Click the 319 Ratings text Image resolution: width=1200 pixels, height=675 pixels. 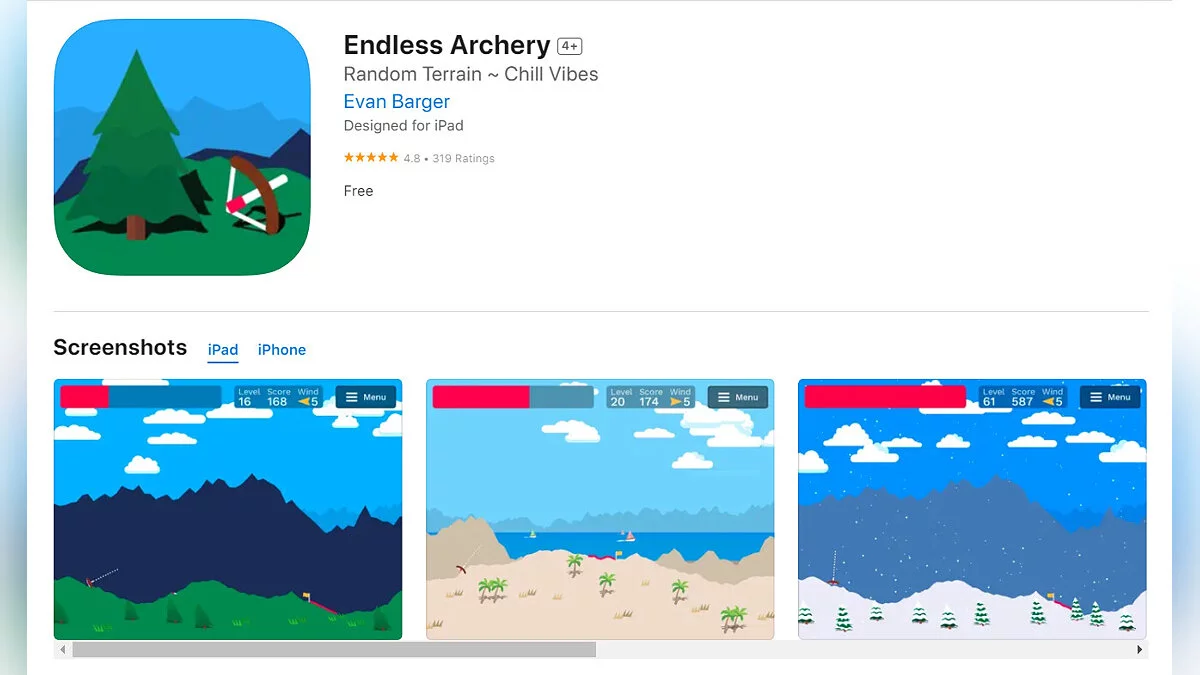463,158
